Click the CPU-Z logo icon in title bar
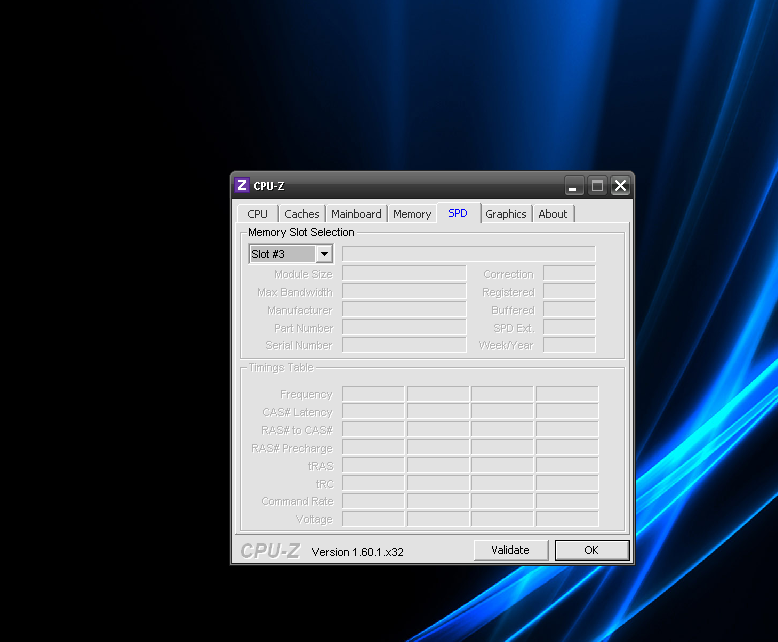Image resolution: width=778 pixels, height=642 pixels. click(x=242, y=186)
